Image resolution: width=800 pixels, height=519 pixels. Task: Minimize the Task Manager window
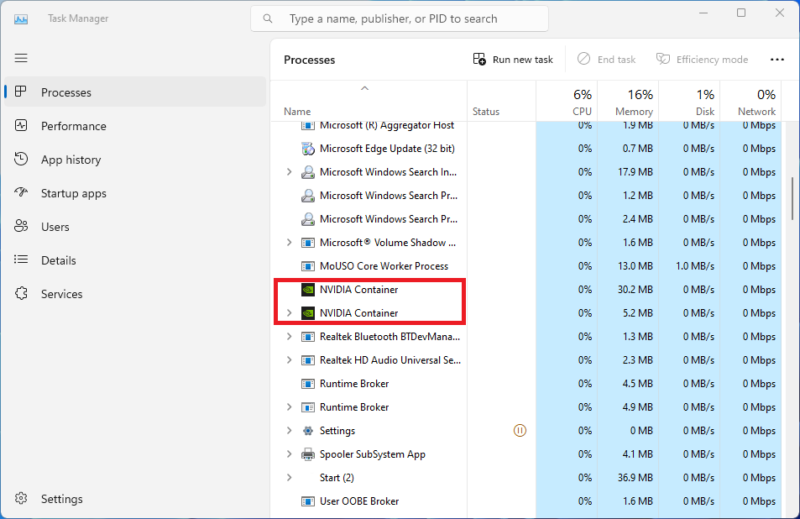[703, 13]
